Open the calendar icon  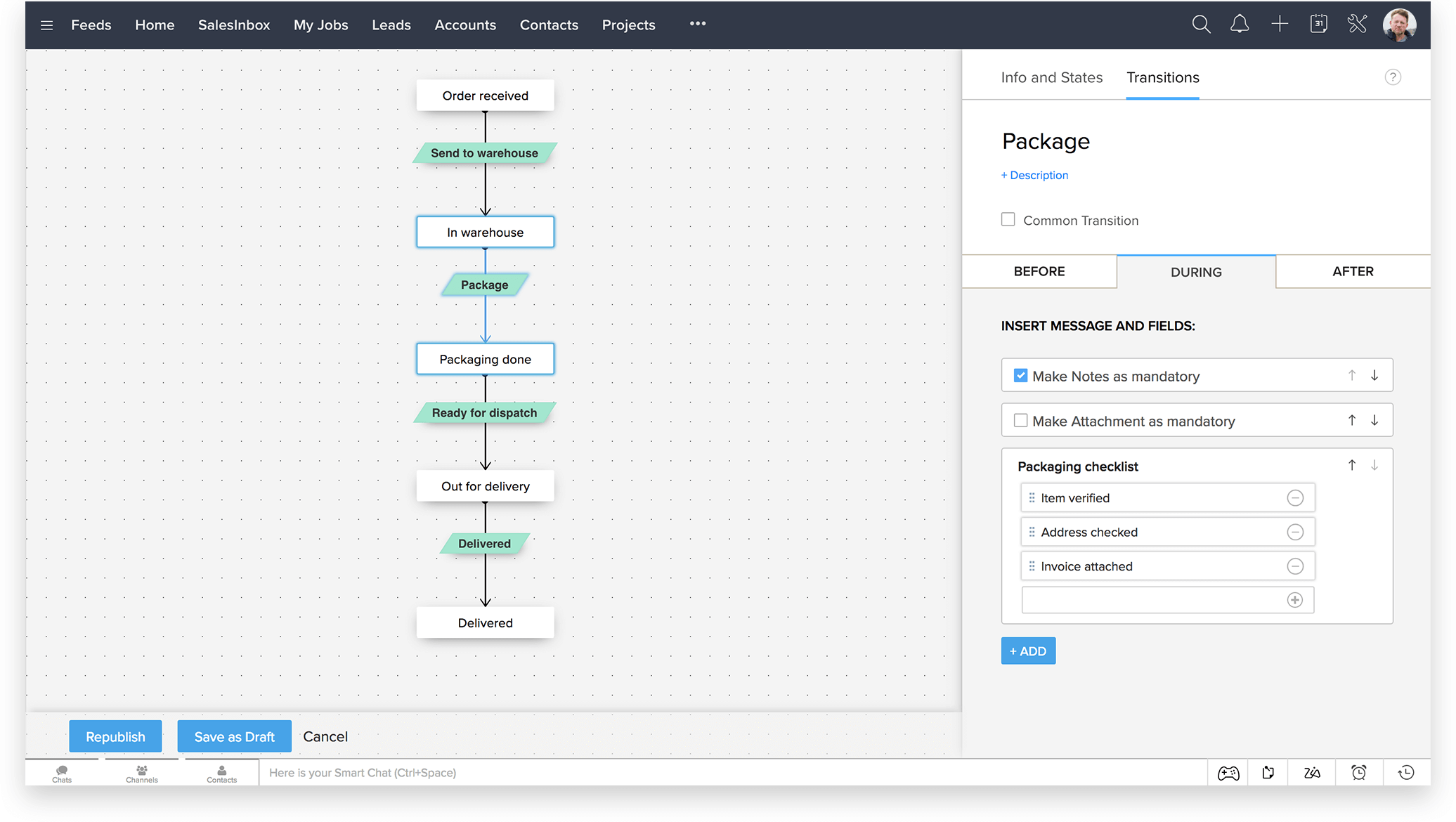click(1318, 25)
